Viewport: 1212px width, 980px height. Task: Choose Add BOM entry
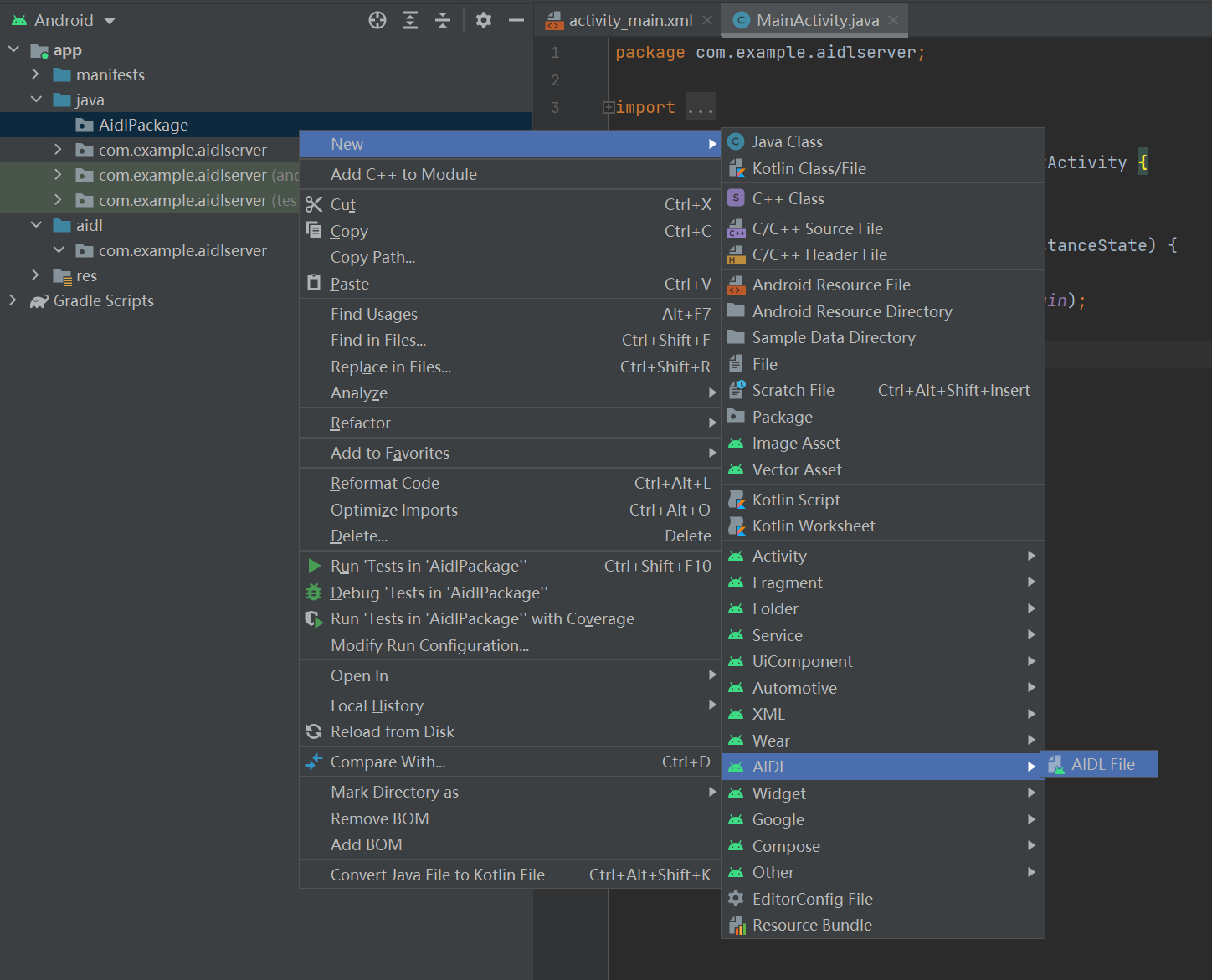[510, 844]
